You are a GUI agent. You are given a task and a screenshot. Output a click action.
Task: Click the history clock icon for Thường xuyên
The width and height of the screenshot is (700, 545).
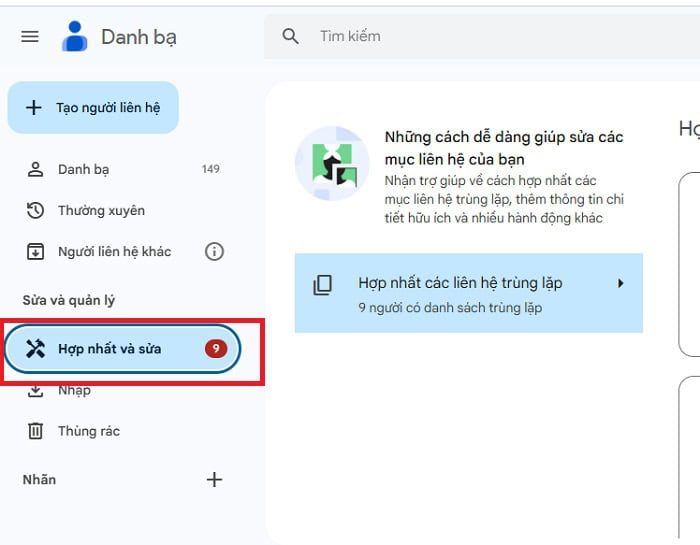click(35, 210)
